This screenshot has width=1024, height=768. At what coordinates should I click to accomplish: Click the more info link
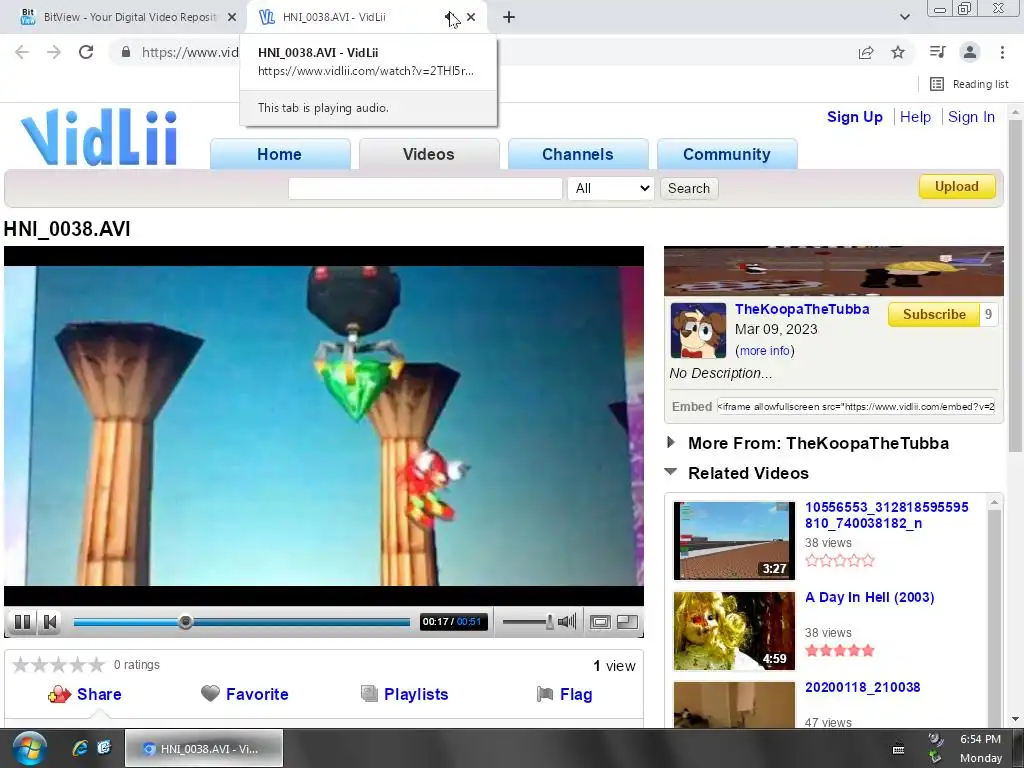coord(765,351)
